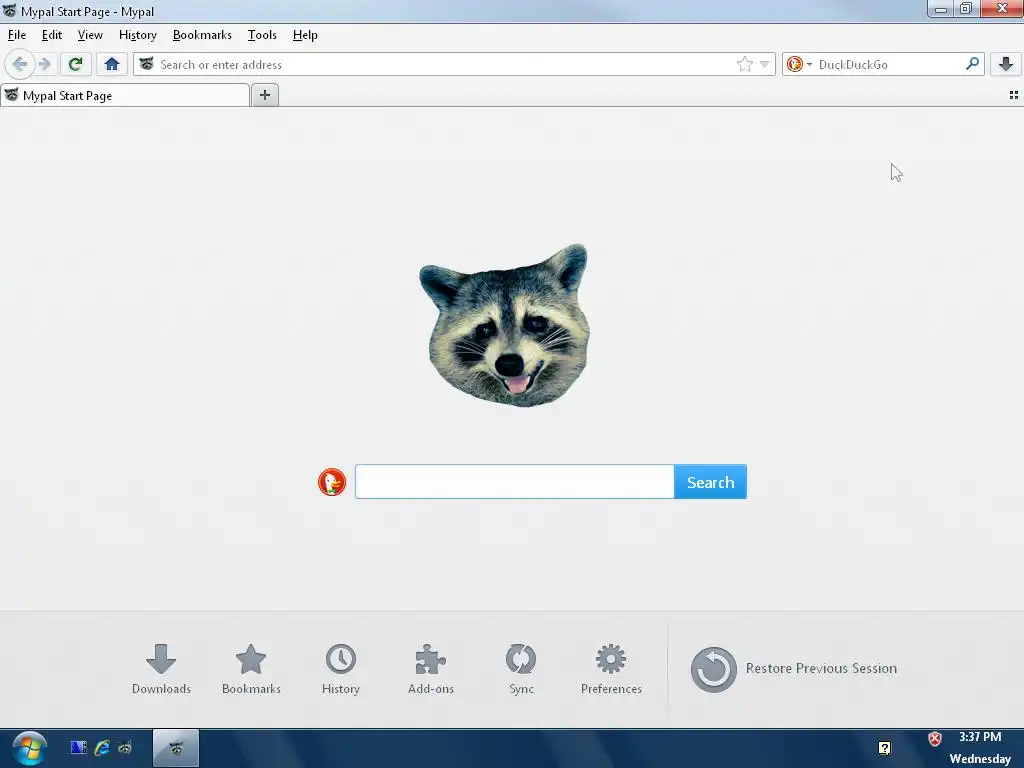Click Restore Previous Session
Image resolution: width=1024 pixels, height=768 pixels.
click(794, 669)
